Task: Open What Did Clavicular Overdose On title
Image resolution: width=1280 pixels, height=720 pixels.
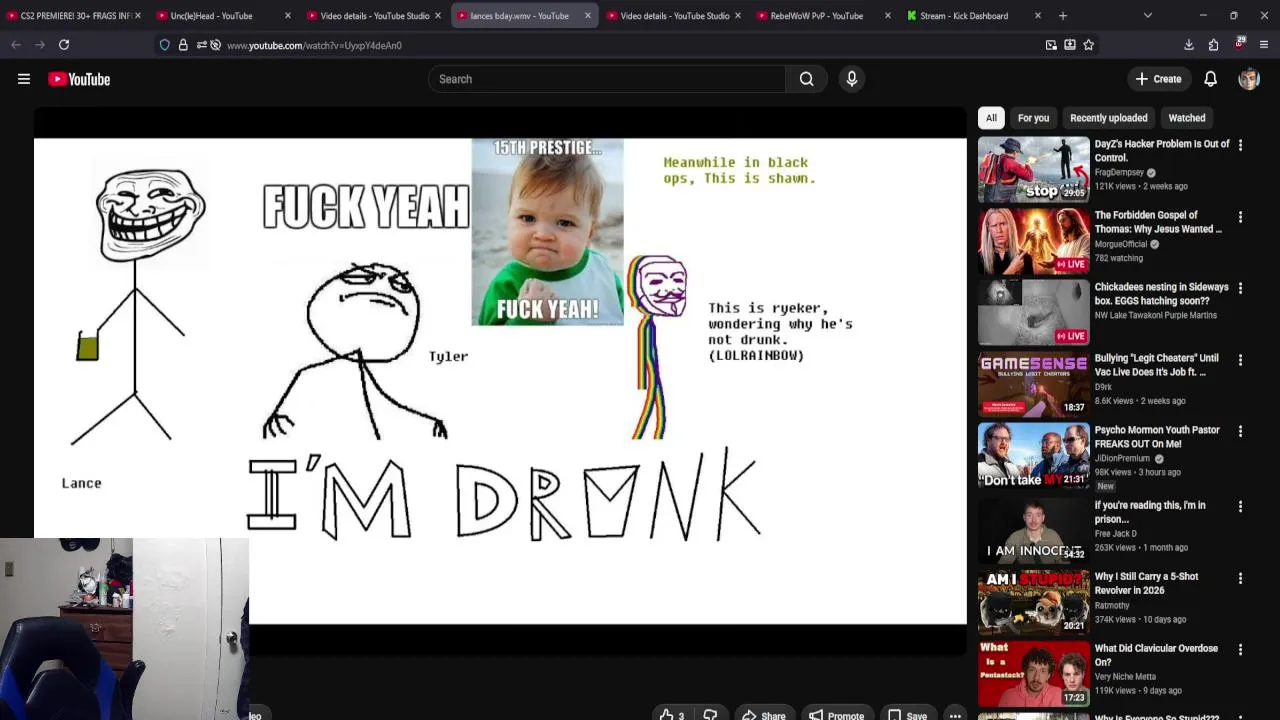Action: (1156, 655)
